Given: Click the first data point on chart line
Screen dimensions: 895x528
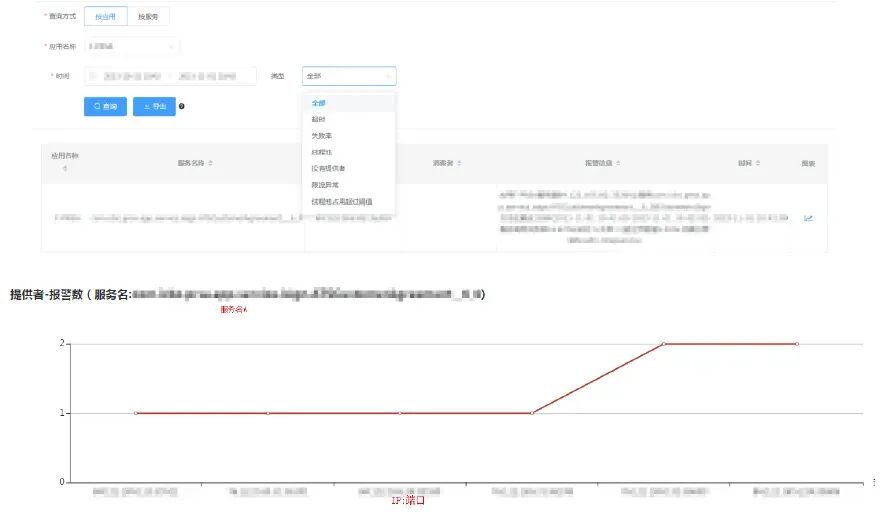Looking at the screenshot, I should (136, 413).
